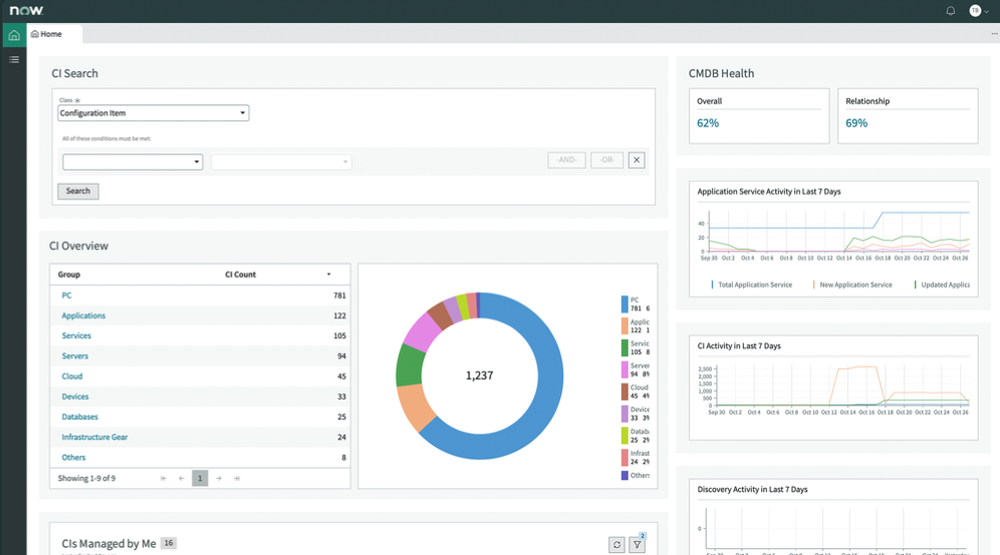Click the 16 count badge
This screenshot has height=555, width=1000.
tap(168, 543)
